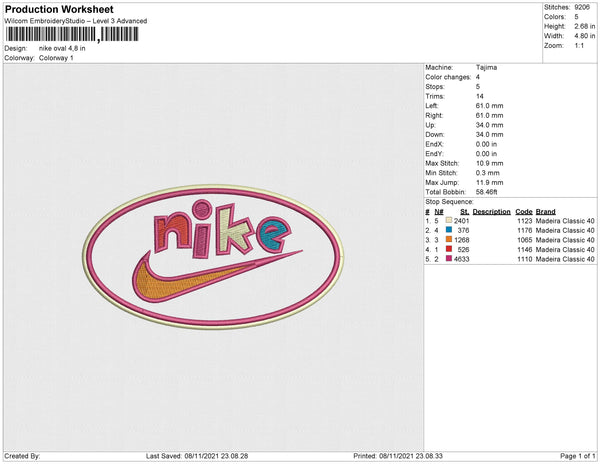Click the Nike oval embroidery design preview
The image size is (600, 464).
[x=213, y=257]
